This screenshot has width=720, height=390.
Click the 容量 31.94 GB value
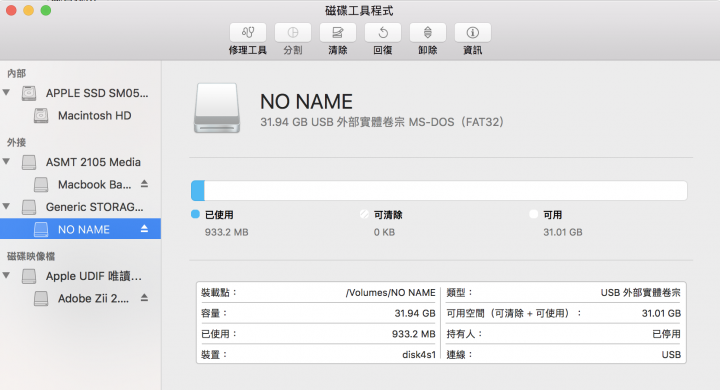point(415,313)
